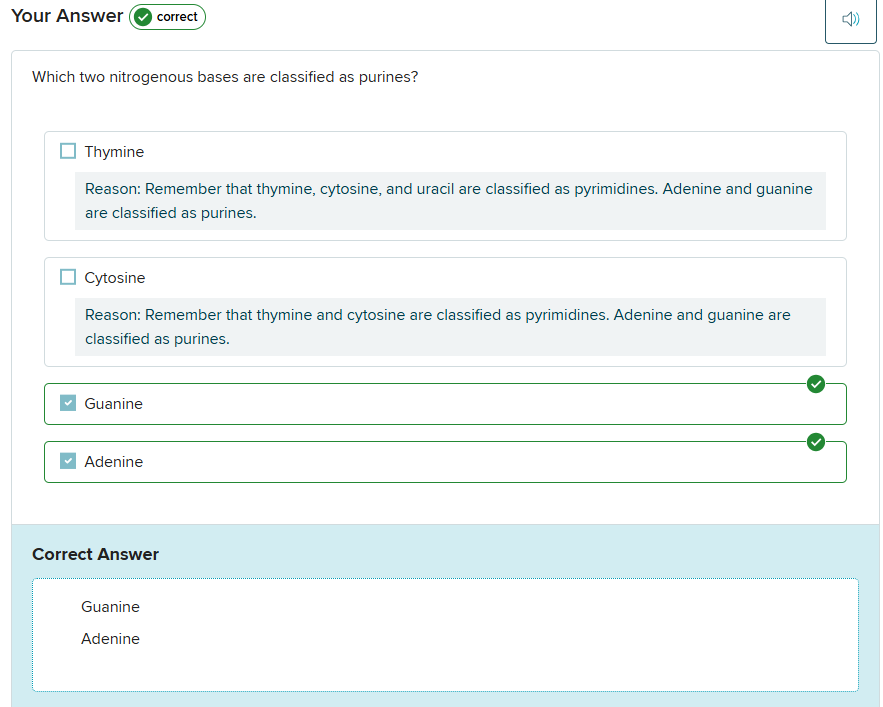Image resolution: width=883 pixels, height=707 pixels.
Task: Click Guanine in the Correct Answer box
Action: pyautogui.click(x=110, y=607)
